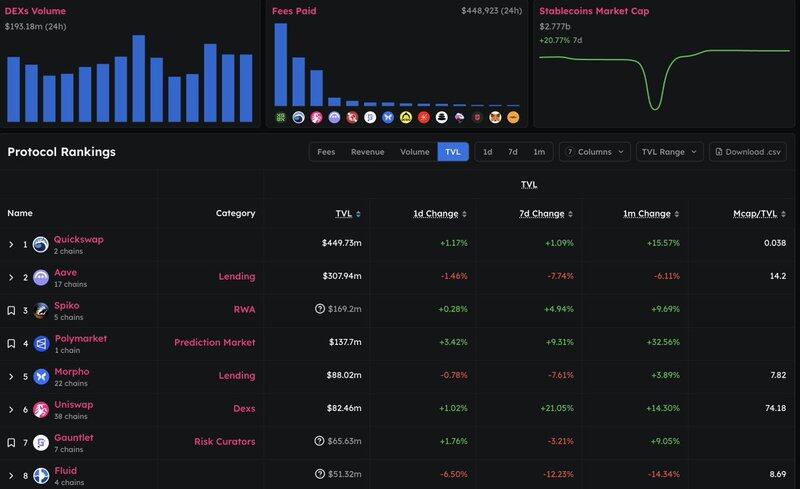Click the pink Uniswap icon under Fees Paid chart

pos(316,117)
